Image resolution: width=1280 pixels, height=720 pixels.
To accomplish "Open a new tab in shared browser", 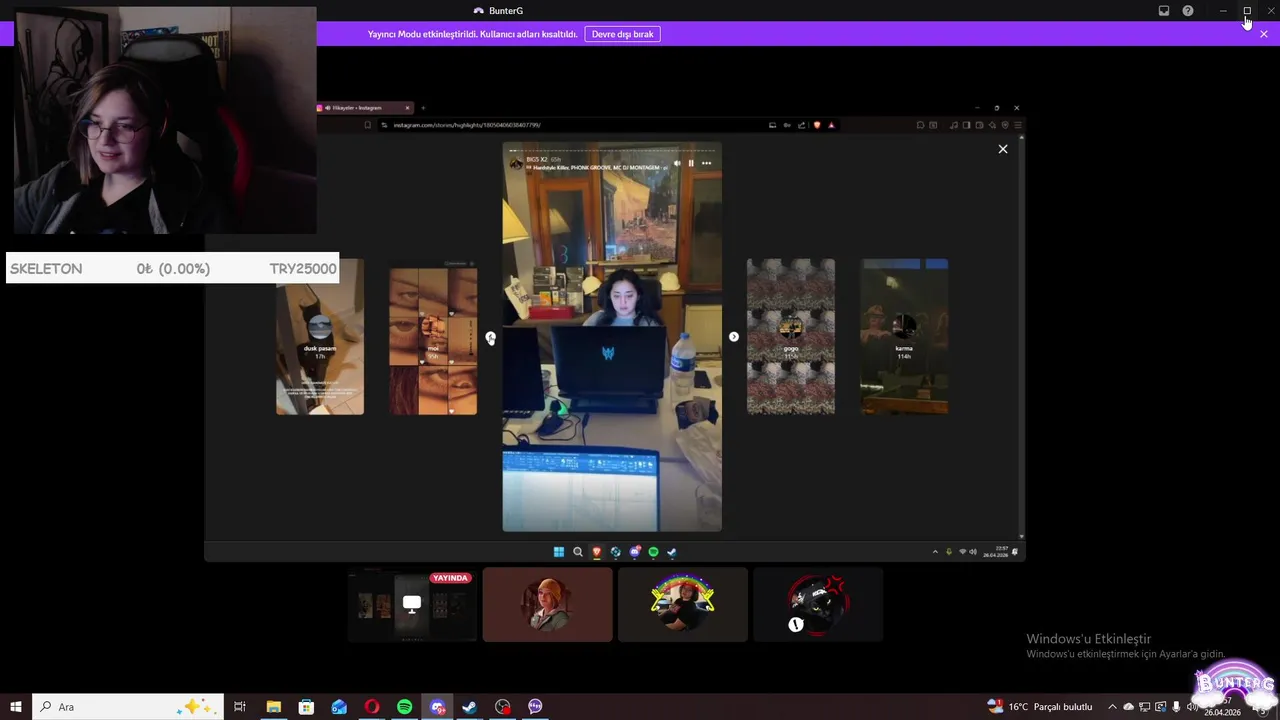I will pos(423,107).
